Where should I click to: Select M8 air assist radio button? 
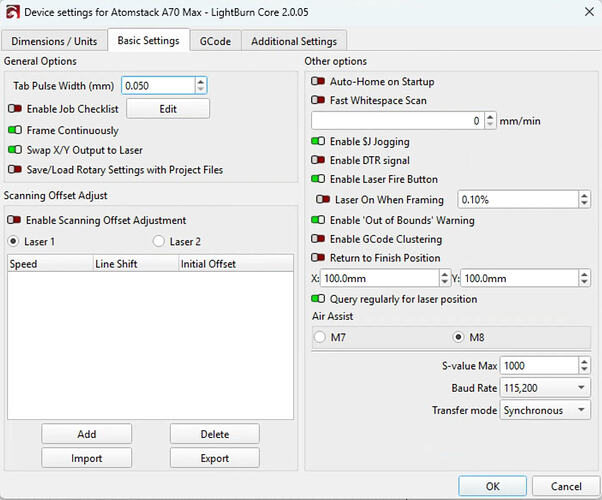pyautogui.click(x=458, y=337)
